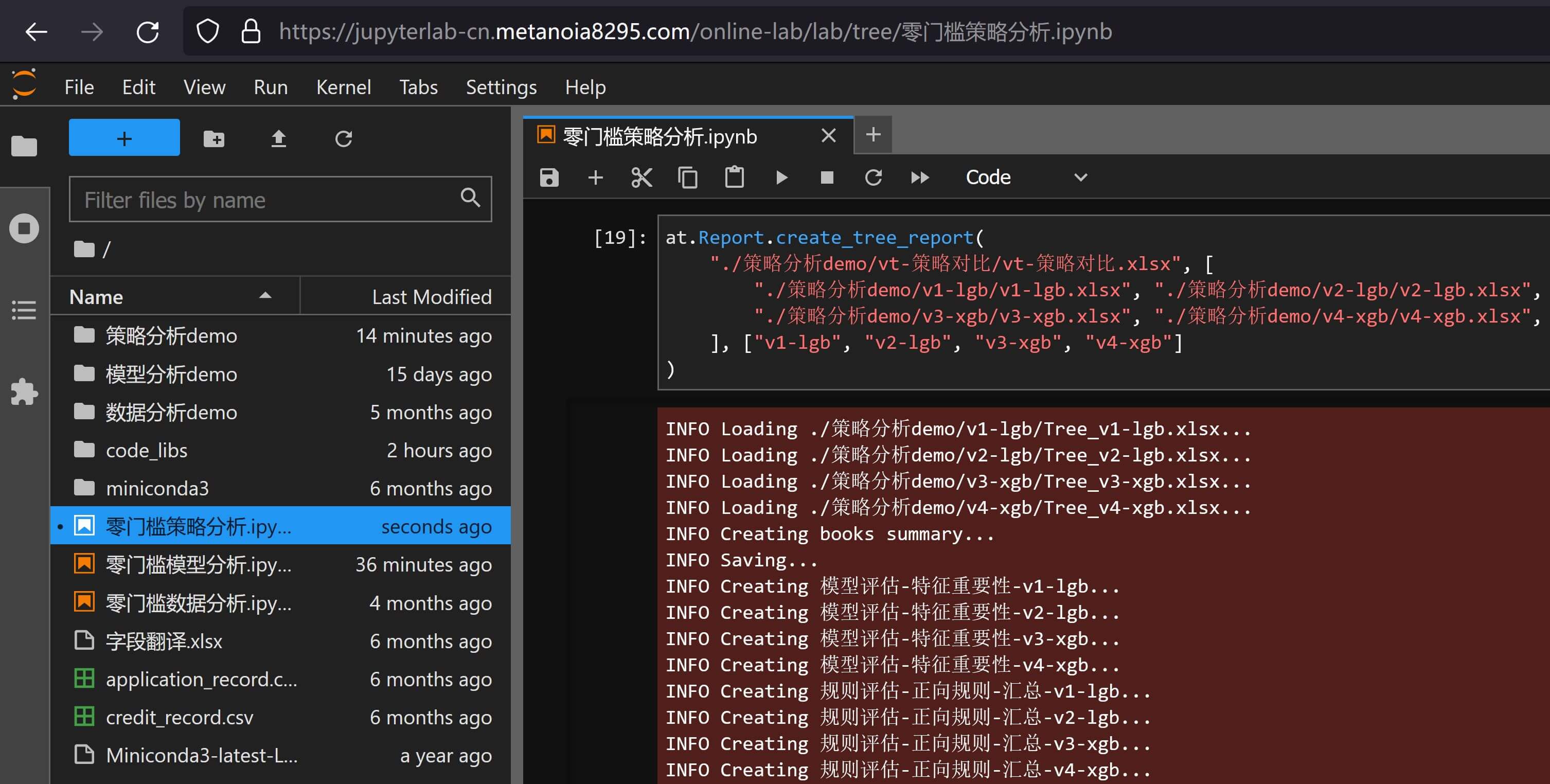This screenshot has width=1550, height=784.
Task: Open the 策略分析demo folder
Action: pos(171,336)
